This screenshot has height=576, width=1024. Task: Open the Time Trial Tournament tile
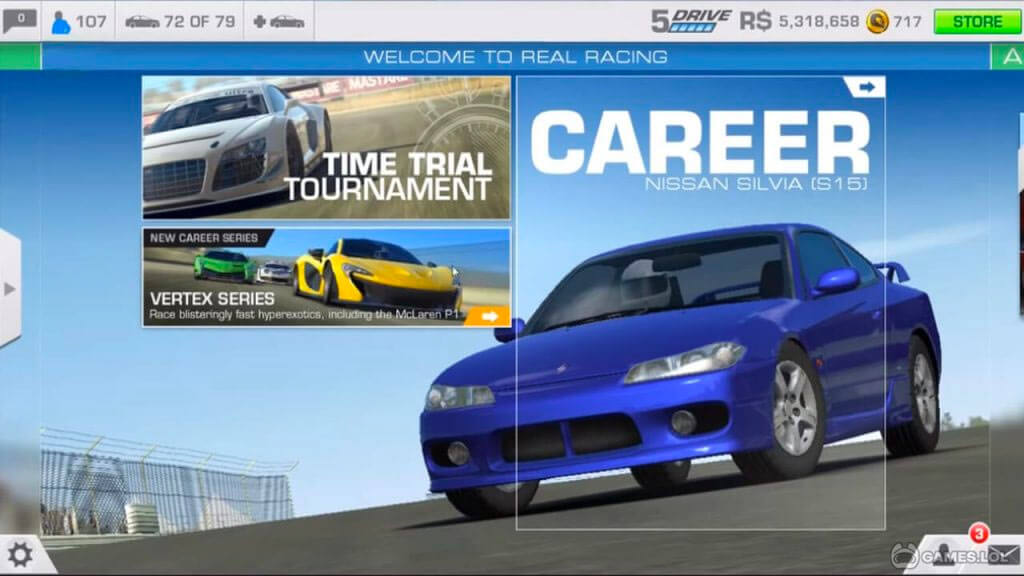click(x=327, y=148)
